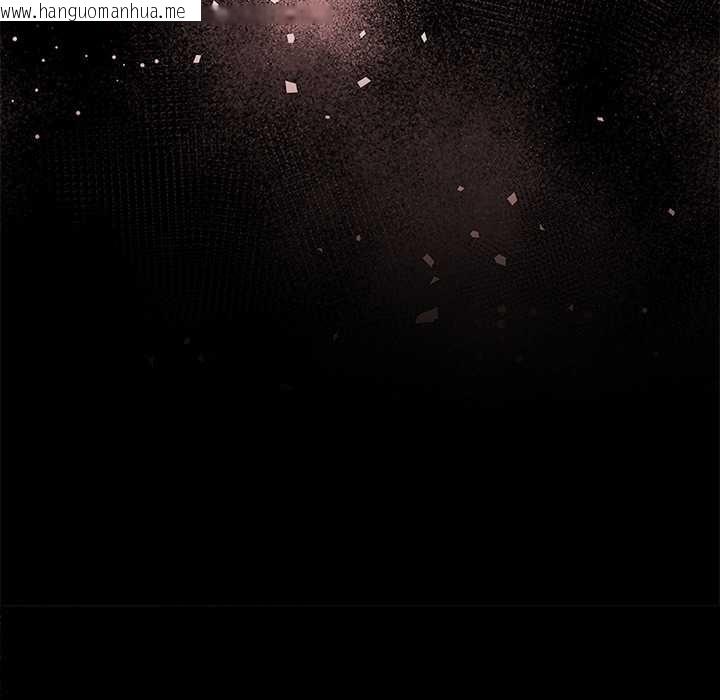Tap the tiny confetti beside the dotted lights
This screenshot has width=720, height=700.
click(x=197, y=59)
